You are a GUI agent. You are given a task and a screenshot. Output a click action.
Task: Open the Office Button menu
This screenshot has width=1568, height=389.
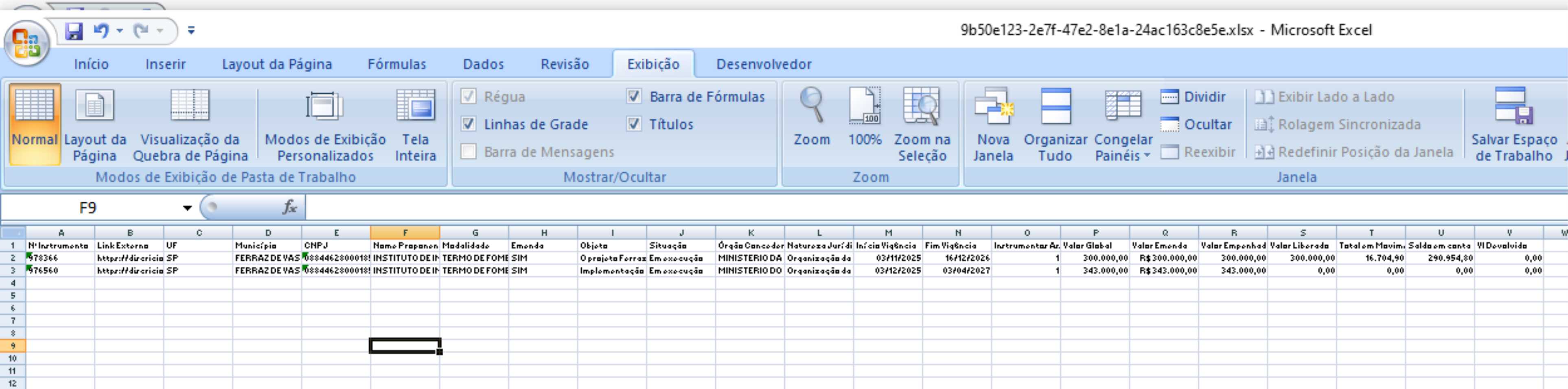click(x=26, y=43)
